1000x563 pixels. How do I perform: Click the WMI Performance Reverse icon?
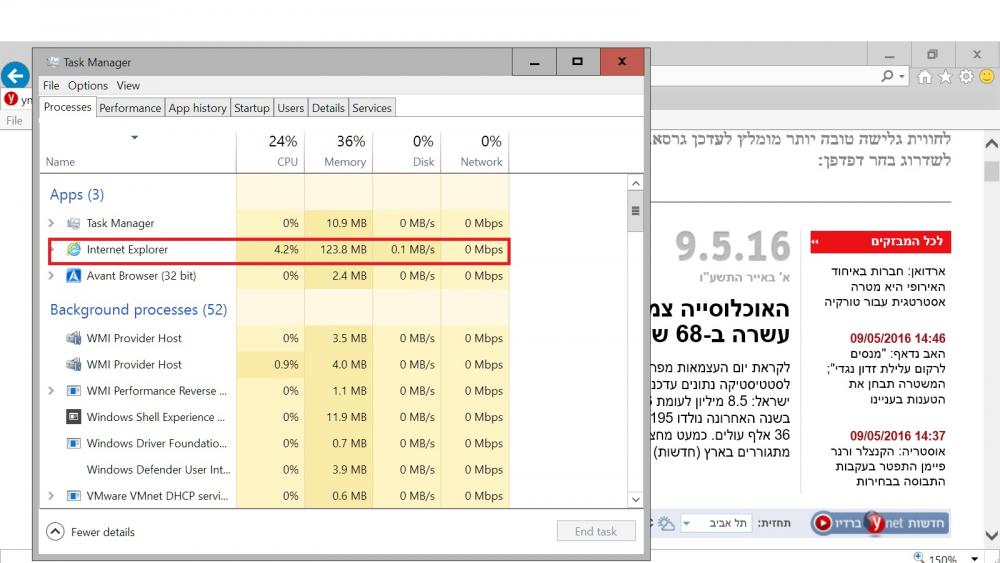[73, 390]
